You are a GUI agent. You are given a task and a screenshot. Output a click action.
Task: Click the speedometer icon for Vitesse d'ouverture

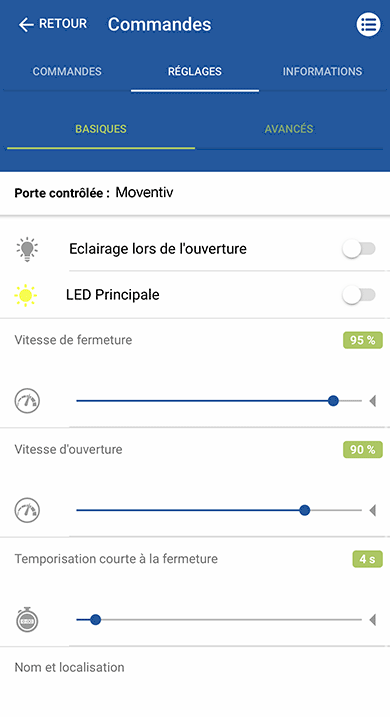click(27, 510)
